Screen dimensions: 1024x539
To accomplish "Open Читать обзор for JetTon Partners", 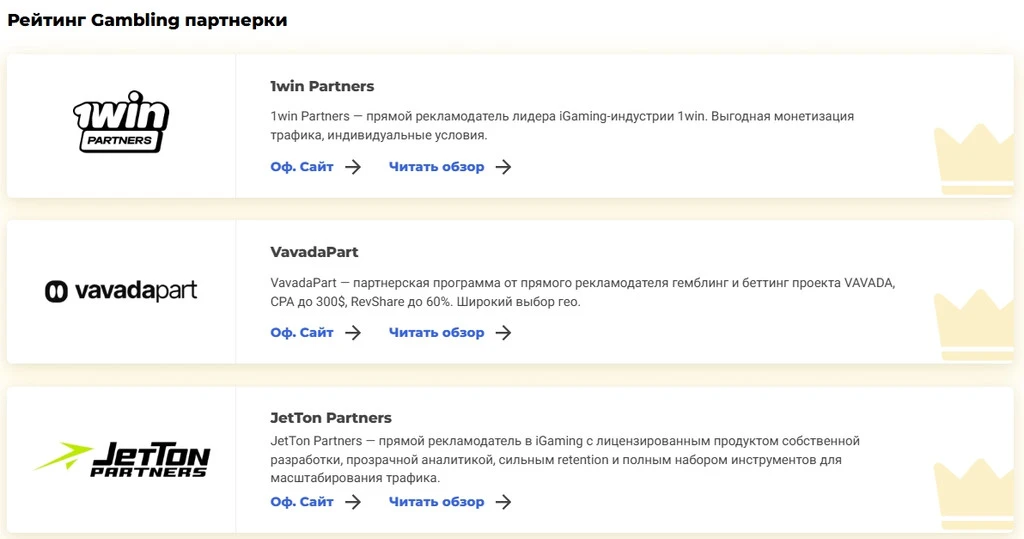I will point(436,502).
